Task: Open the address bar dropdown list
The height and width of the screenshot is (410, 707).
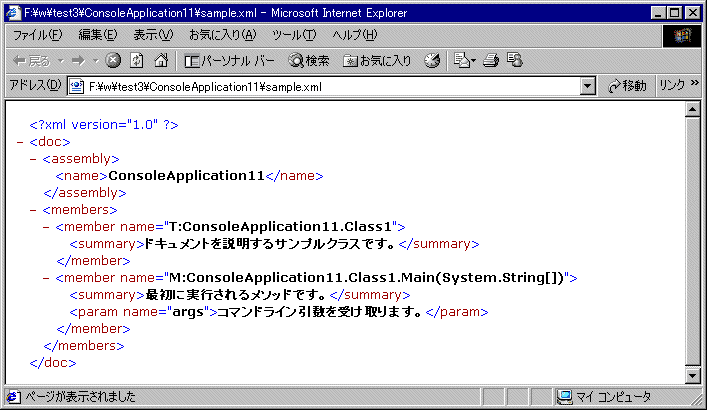Action: click(x=588, y=86)
